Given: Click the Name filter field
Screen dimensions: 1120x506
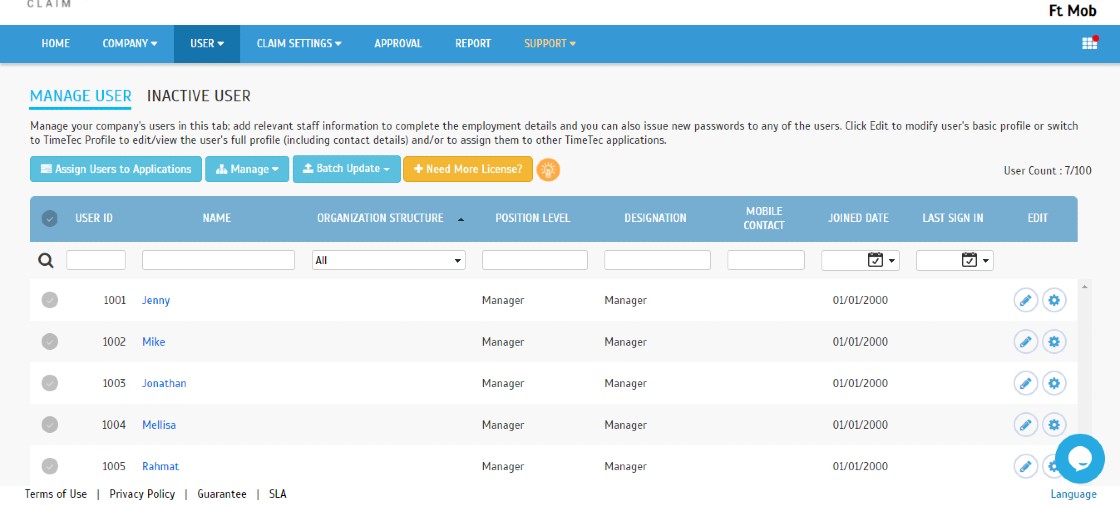Looking at the screenshot, I should pyautogui.click(x=219, y=260).
